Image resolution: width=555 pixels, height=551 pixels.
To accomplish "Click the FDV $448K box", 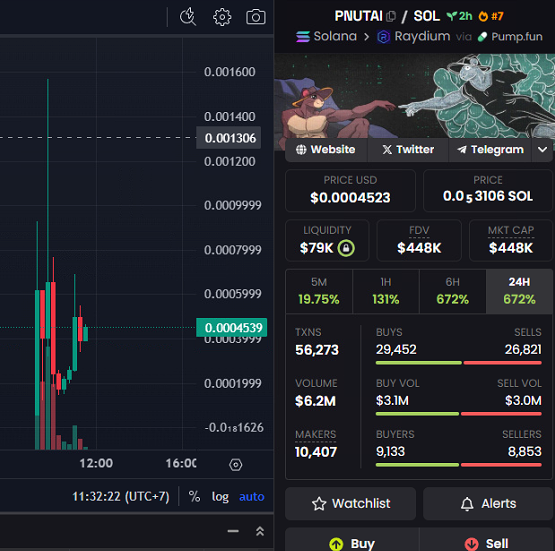I will tap(419, 240).
